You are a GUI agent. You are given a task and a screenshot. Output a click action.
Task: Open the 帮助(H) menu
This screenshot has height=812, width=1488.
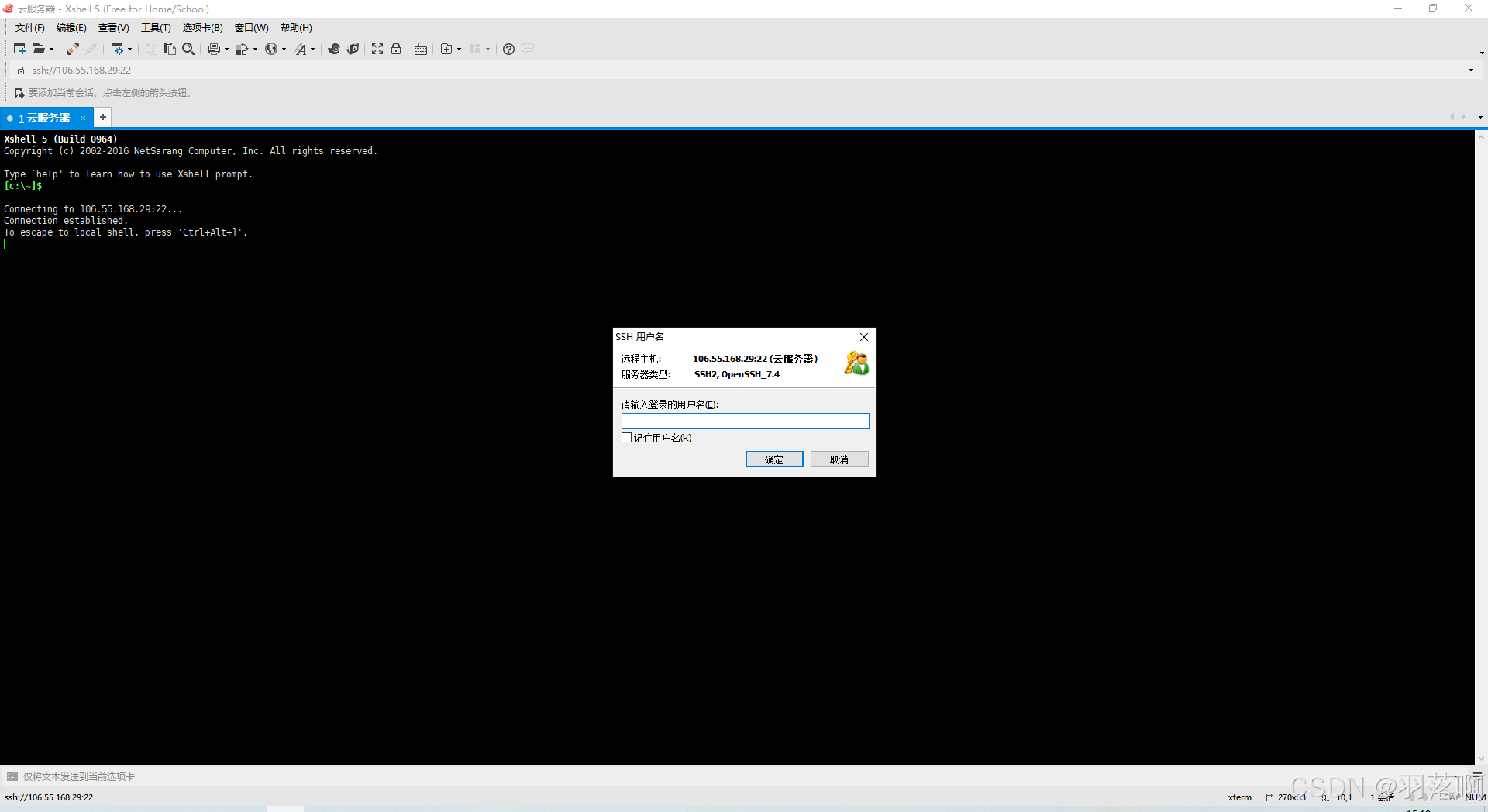(296, 28)
